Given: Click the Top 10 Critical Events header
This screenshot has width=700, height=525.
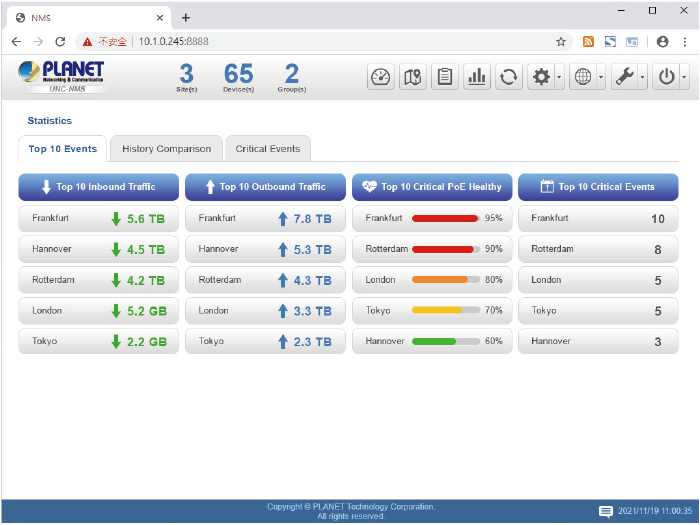Looking at the screenshot, I should [x=598, y=187].
